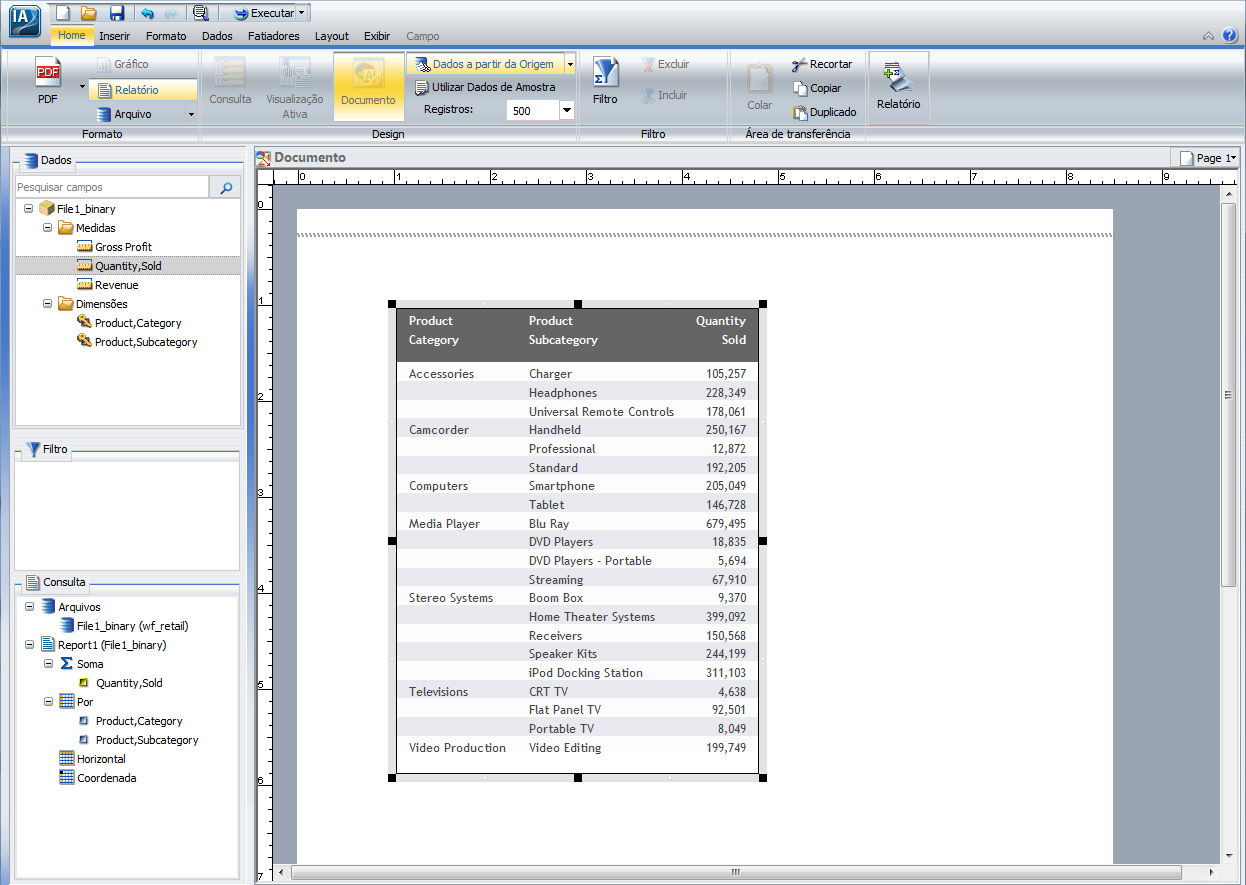Select Quantity,Sold in the Medidas folder
Viewport: 1246px width, 885px height.
pos(128,266)
